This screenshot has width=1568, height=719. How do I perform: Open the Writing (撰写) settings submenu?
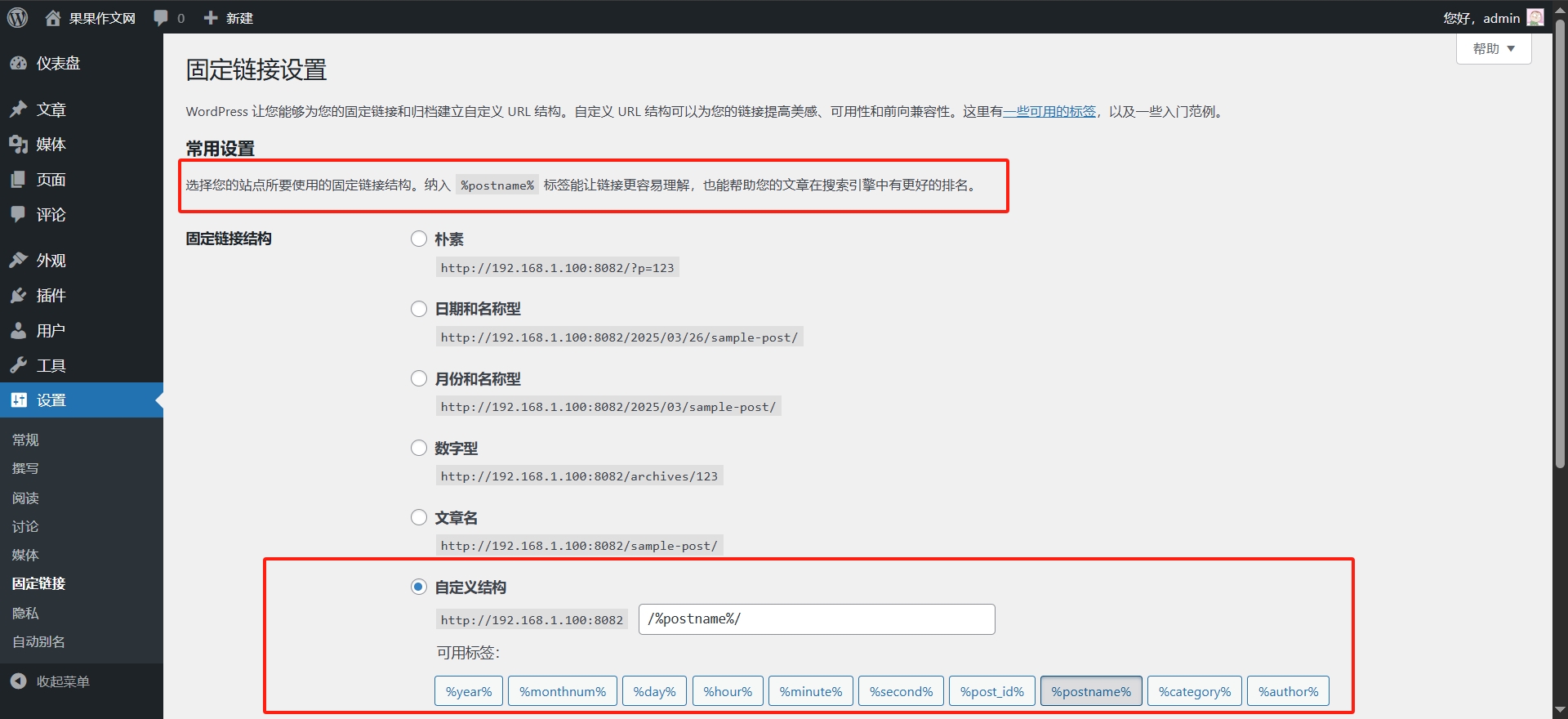[25, 468]
